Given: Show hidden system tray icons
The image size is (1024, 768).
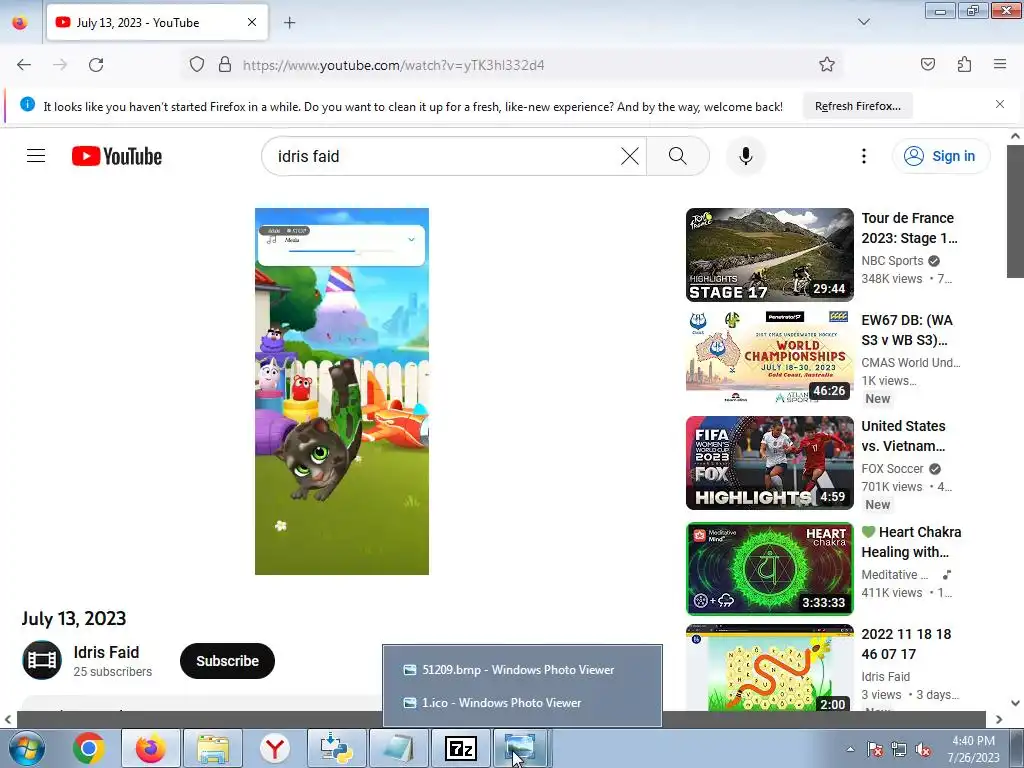Looking at the screenshot, I should [850, 749].
